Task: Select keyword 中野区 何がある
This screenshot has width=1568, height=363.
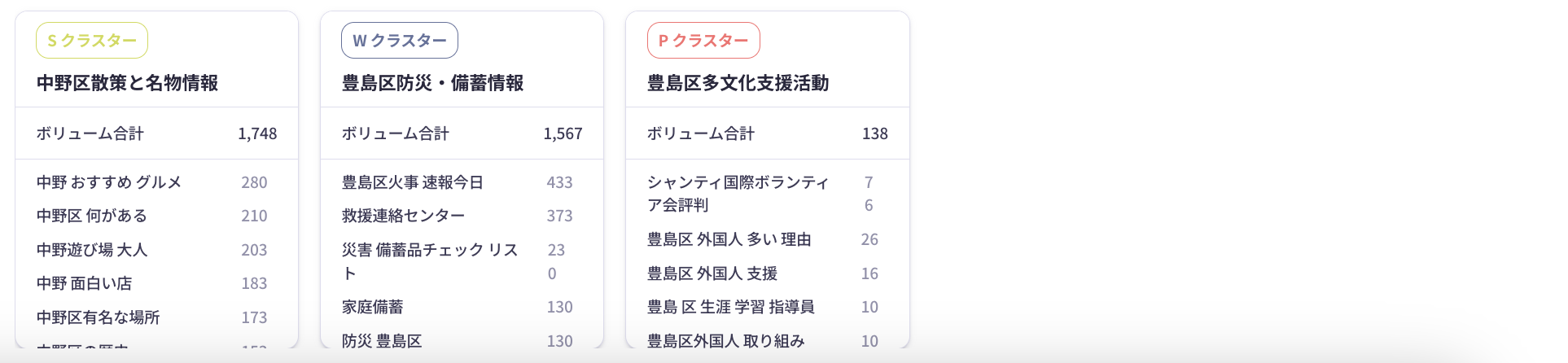Action: (x=92, y=216)
